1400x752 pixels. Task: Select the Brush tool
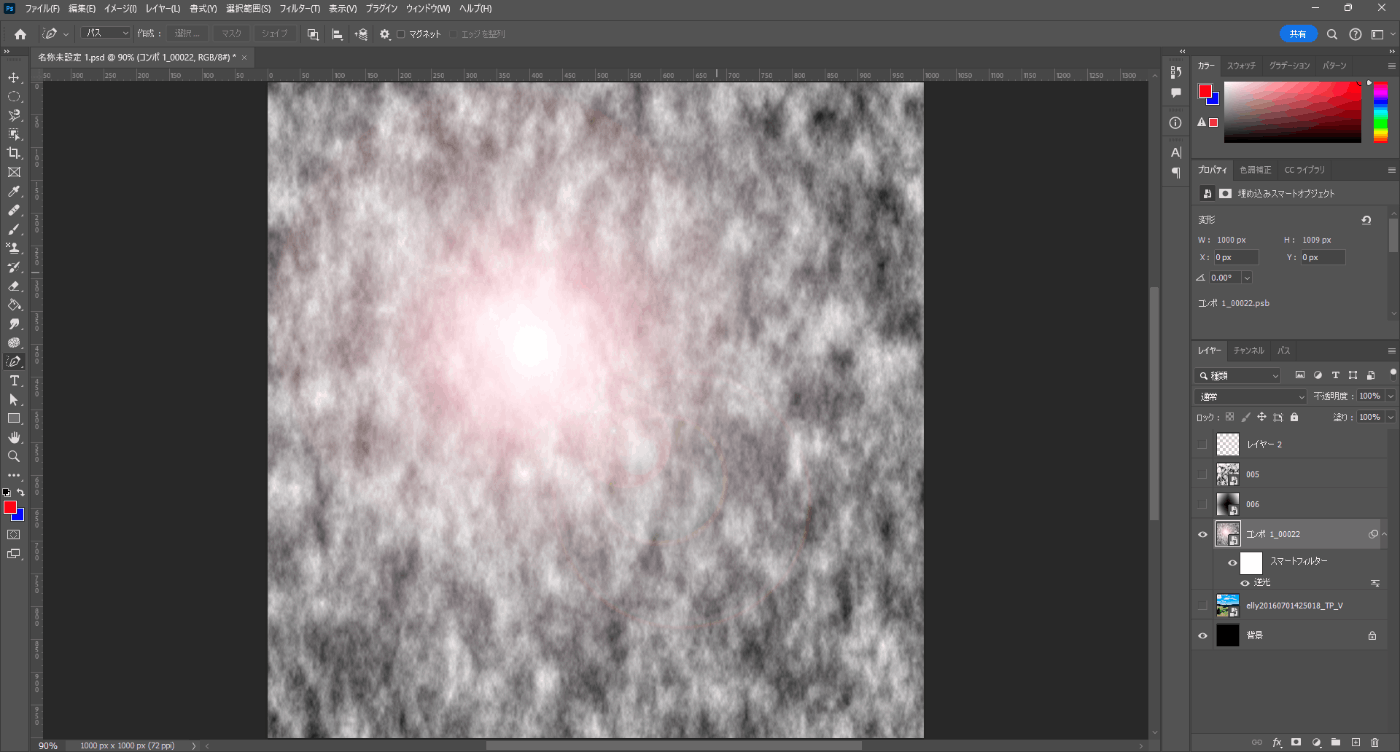pos(14,229)
